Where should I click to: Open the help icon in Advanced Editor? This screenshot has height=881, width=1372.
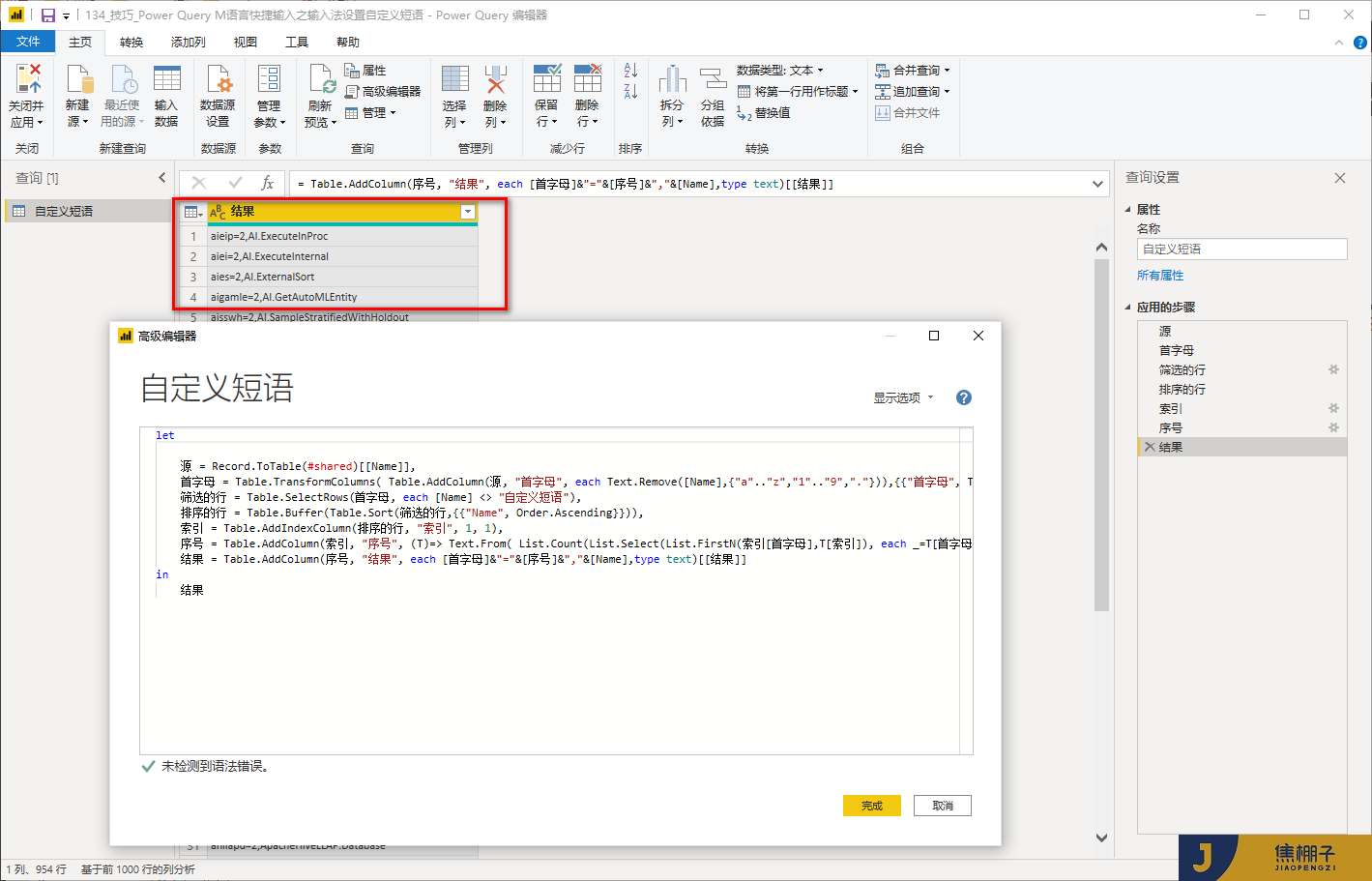[963, 397]
